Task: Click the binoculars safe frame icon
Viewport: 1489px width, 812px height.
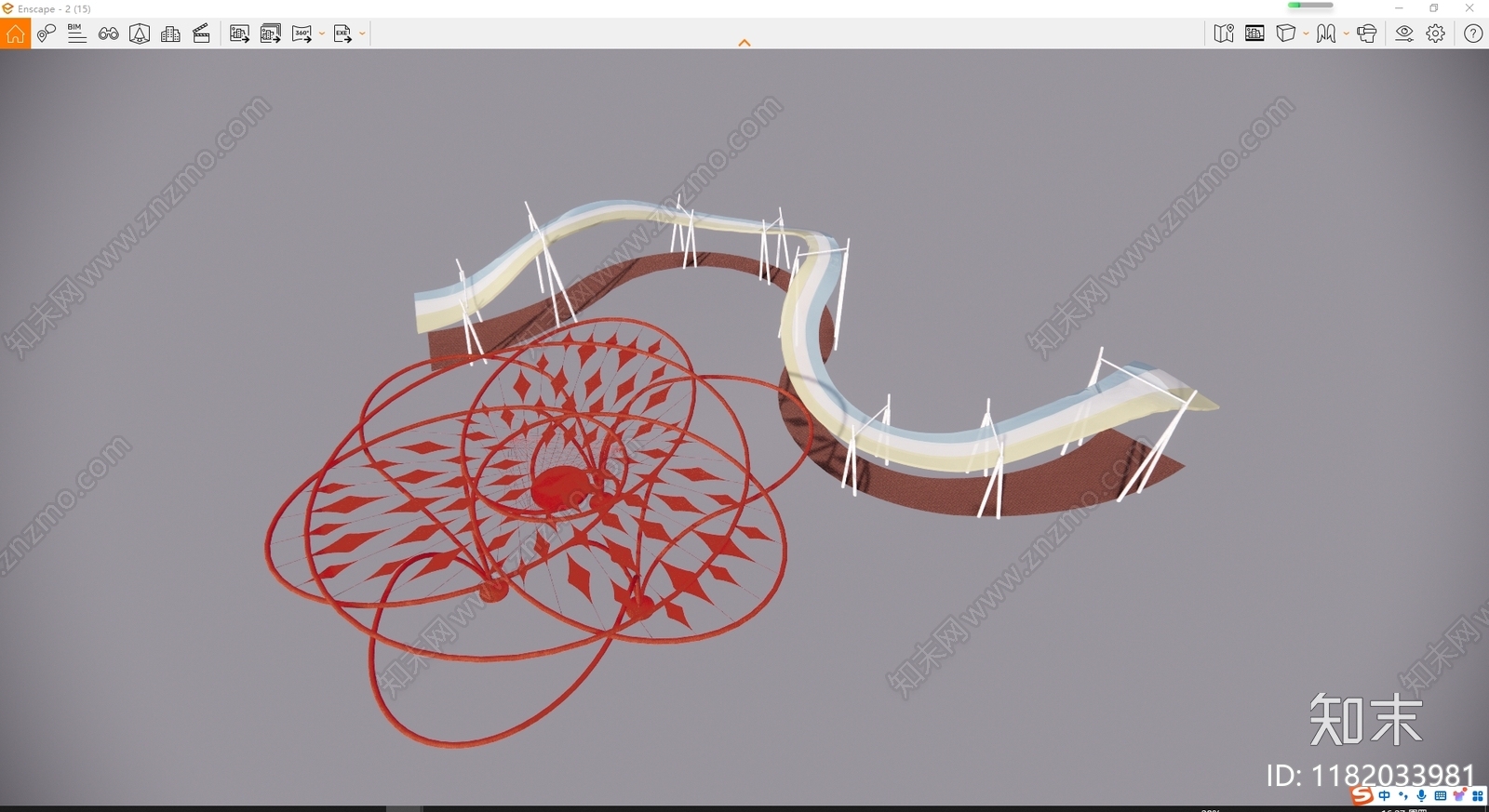Action: [x=108, y=34]
